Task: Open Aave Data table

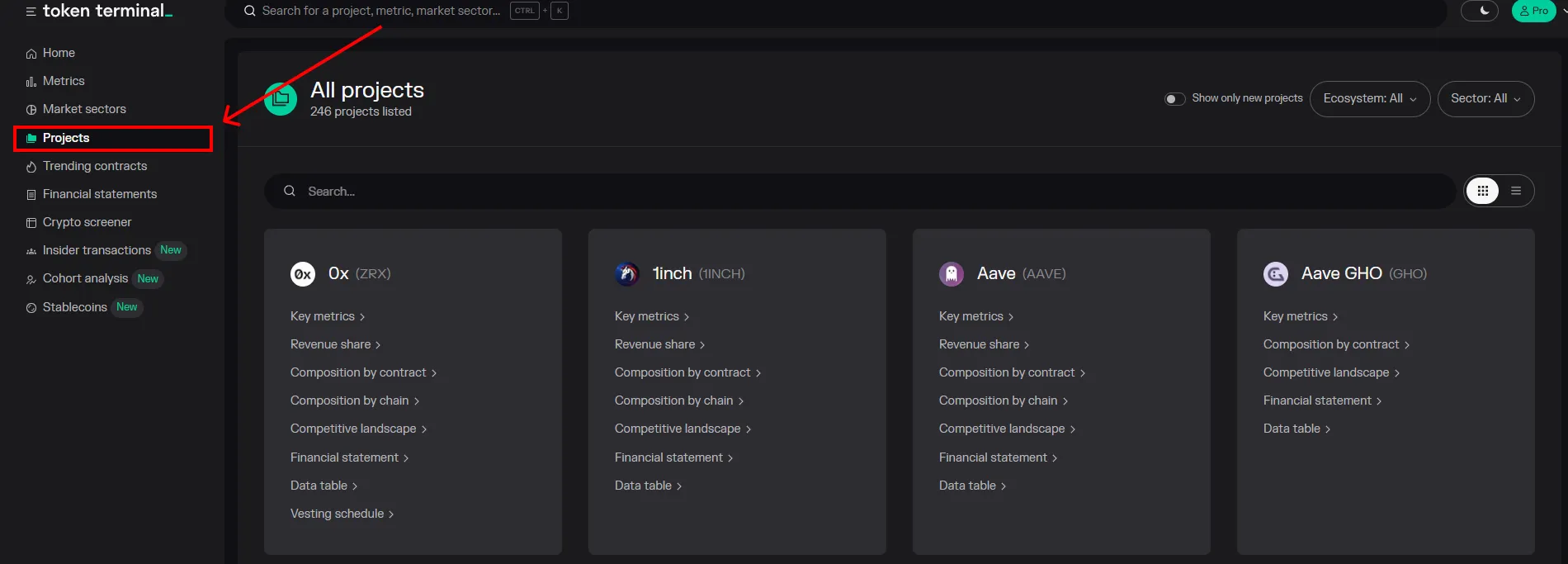Action: [973, 486]
